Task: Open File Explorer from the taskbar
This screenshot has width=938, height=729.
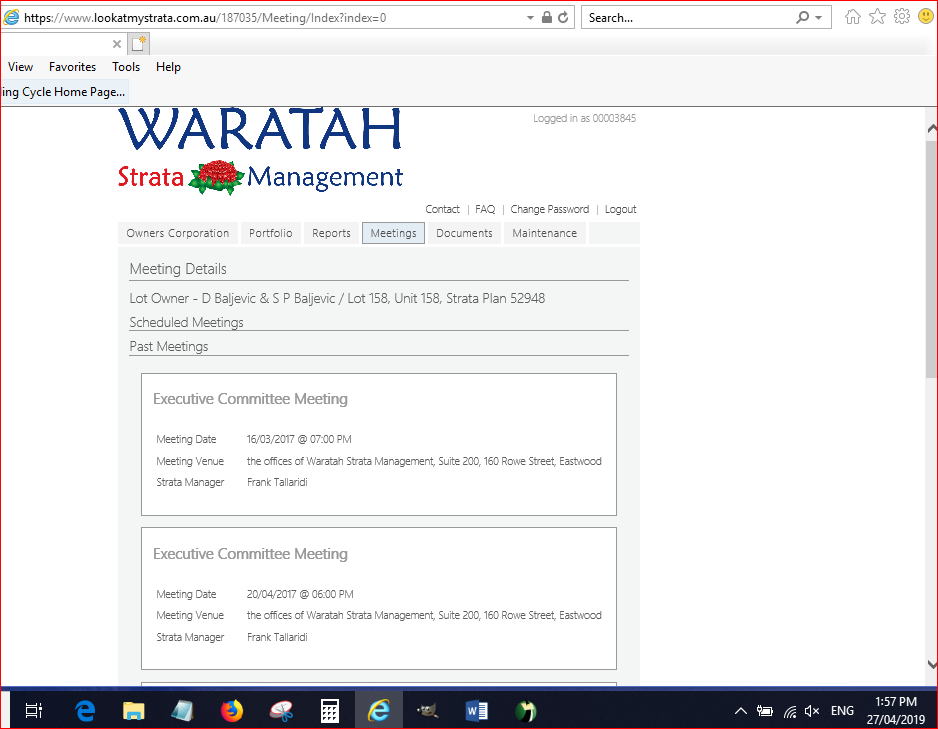Action: (x=133, y=710)
